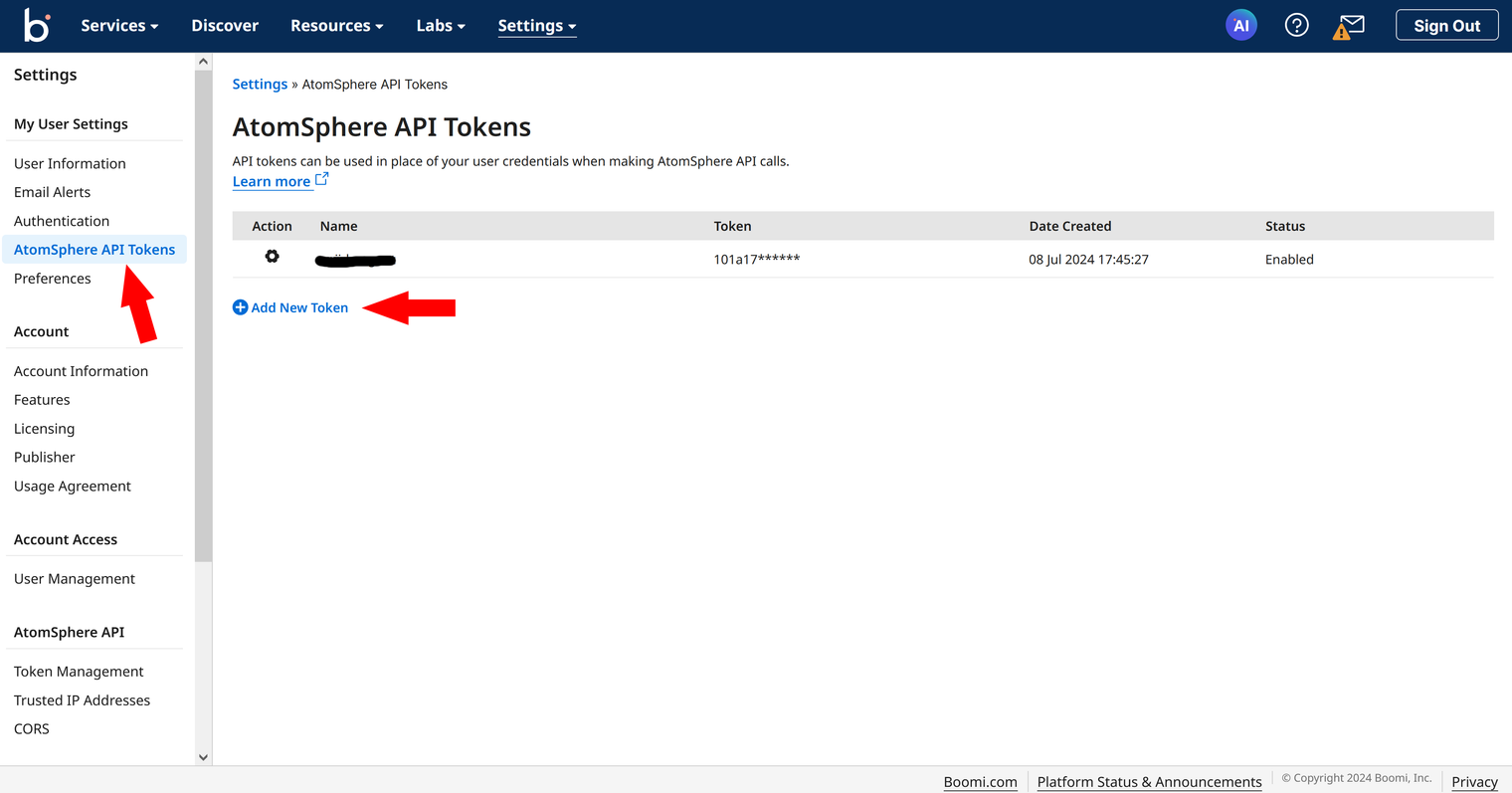The width and height of the screenshot is (1512, 793).
Task: Visit Platform Status & Announcements
Action: tap(1149, 781)
